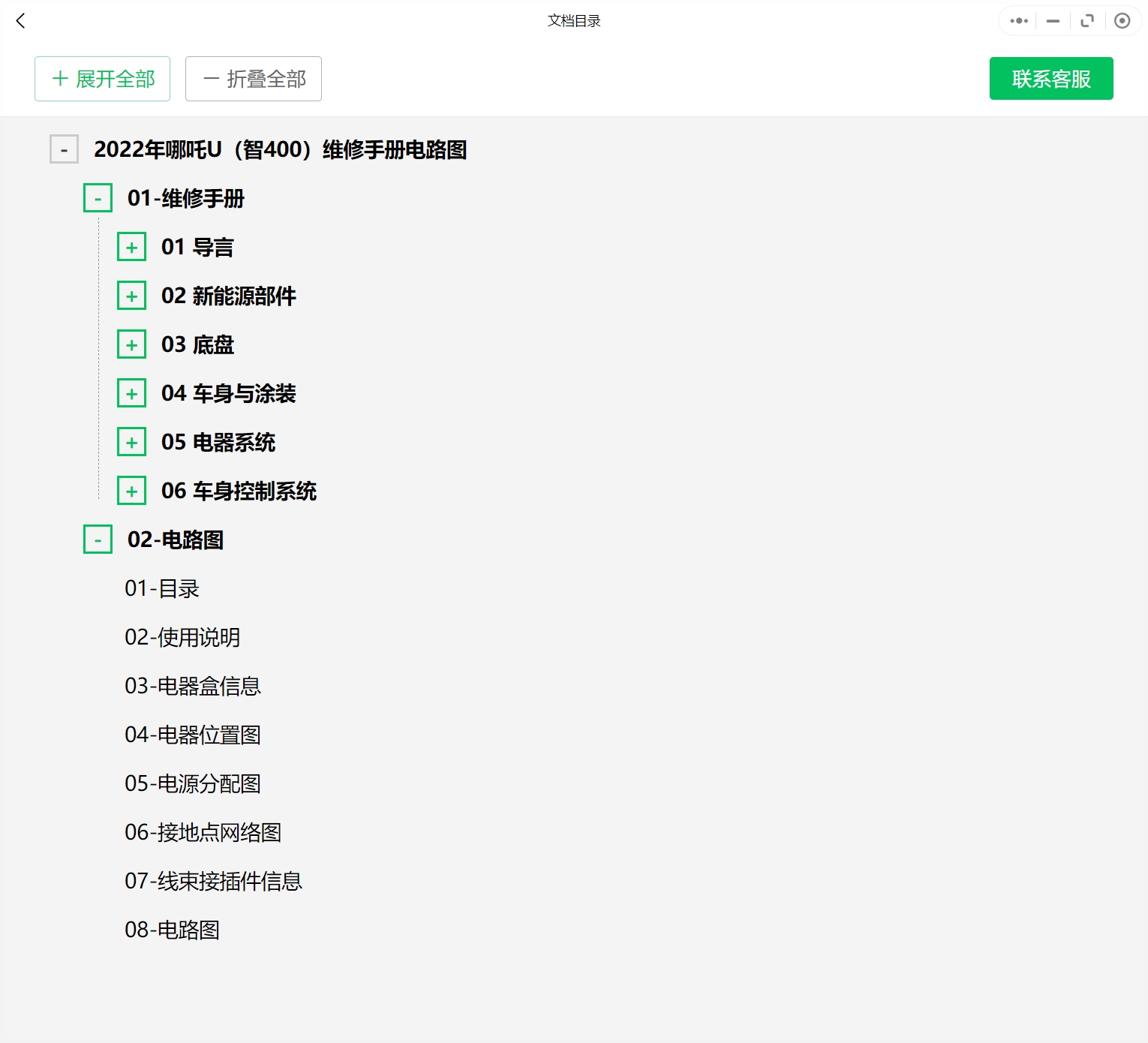The image size is (1148, 1043).
Task: Click the fullscreen icon in the capsule bar
Action: (1087, 21)
